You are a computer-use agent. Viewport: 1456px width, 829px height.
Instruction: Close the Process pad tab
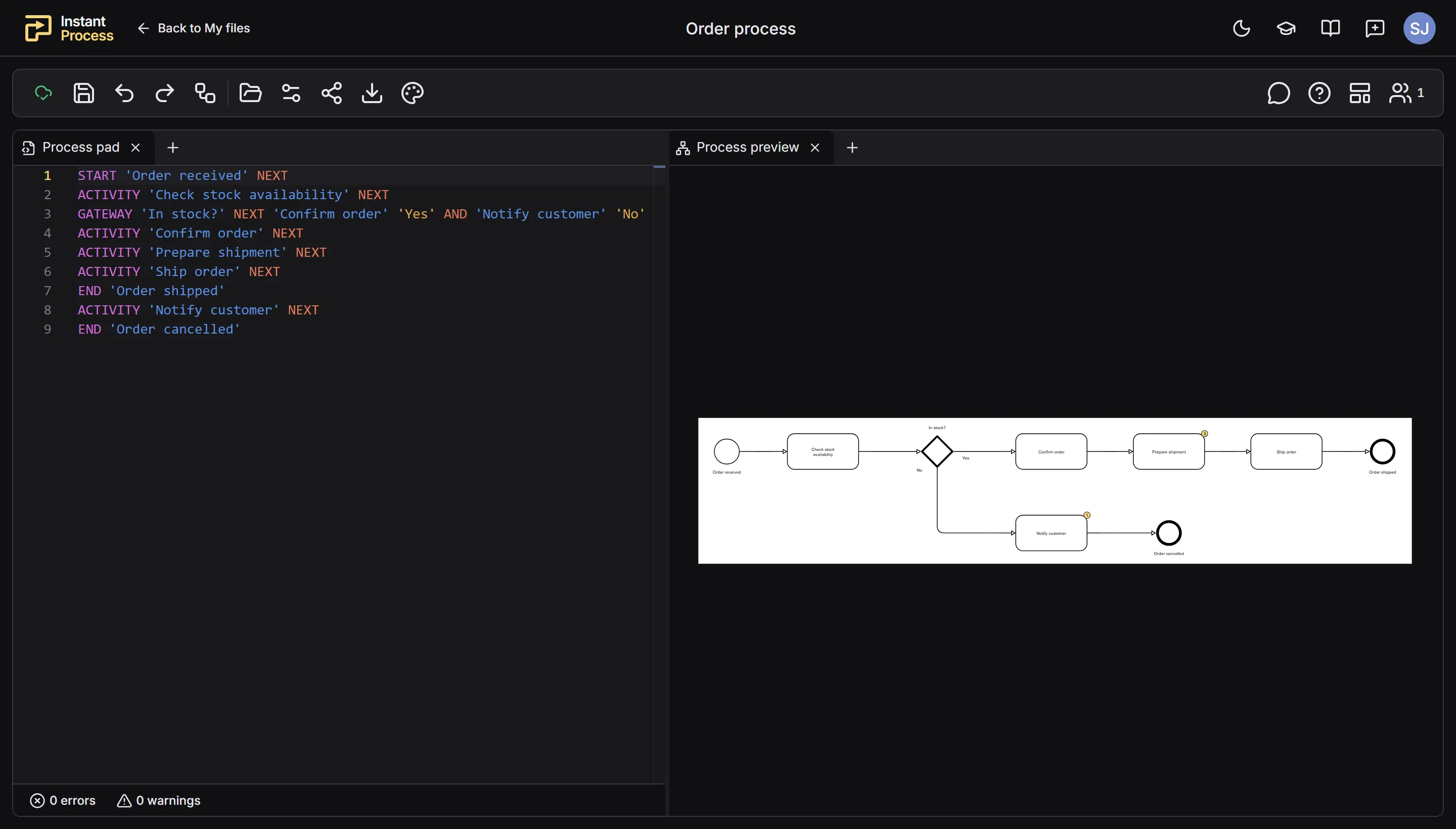[x=135, y=148]
